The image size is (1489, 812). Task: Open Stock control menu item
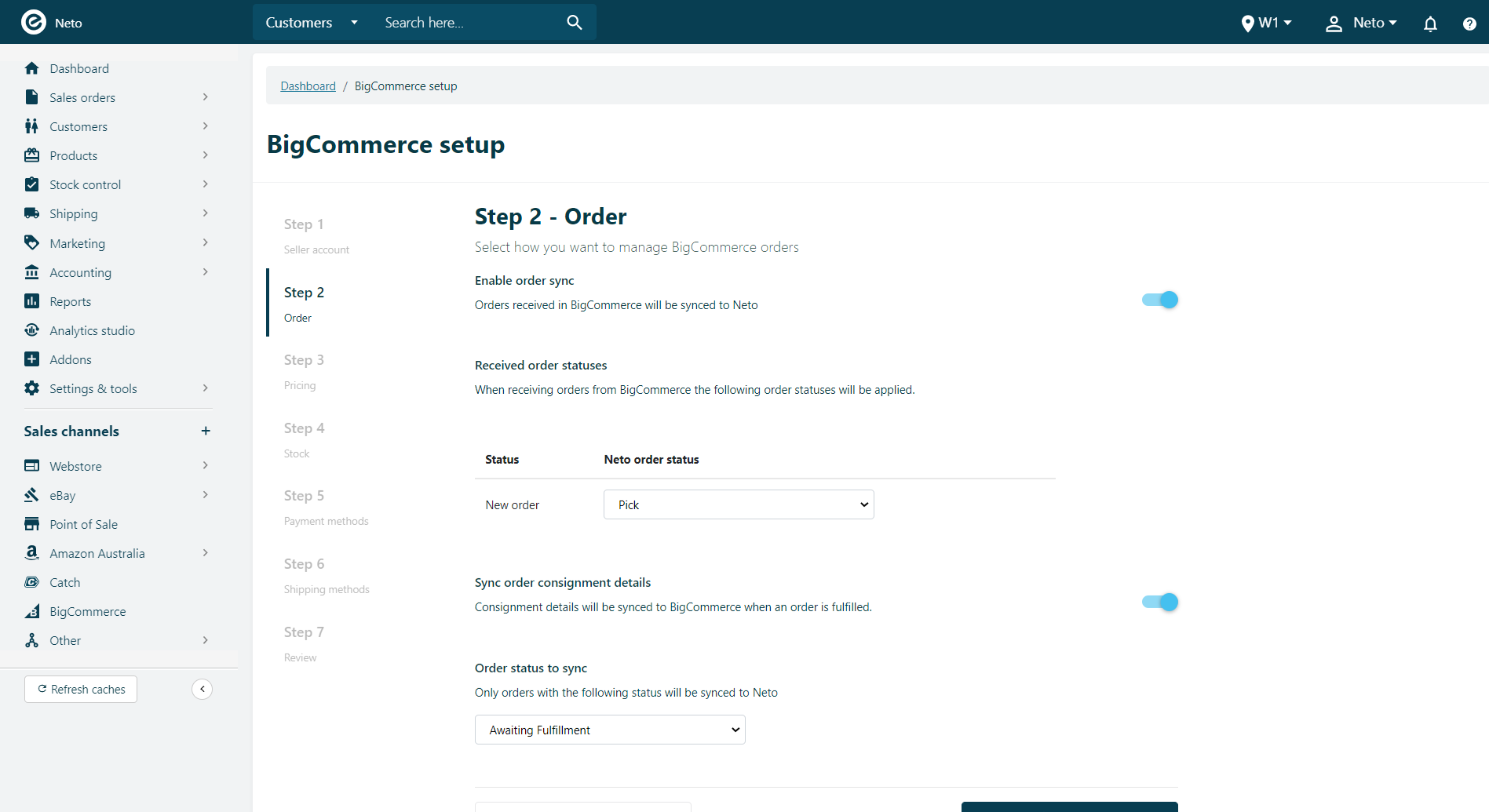(x=85, y=184)
